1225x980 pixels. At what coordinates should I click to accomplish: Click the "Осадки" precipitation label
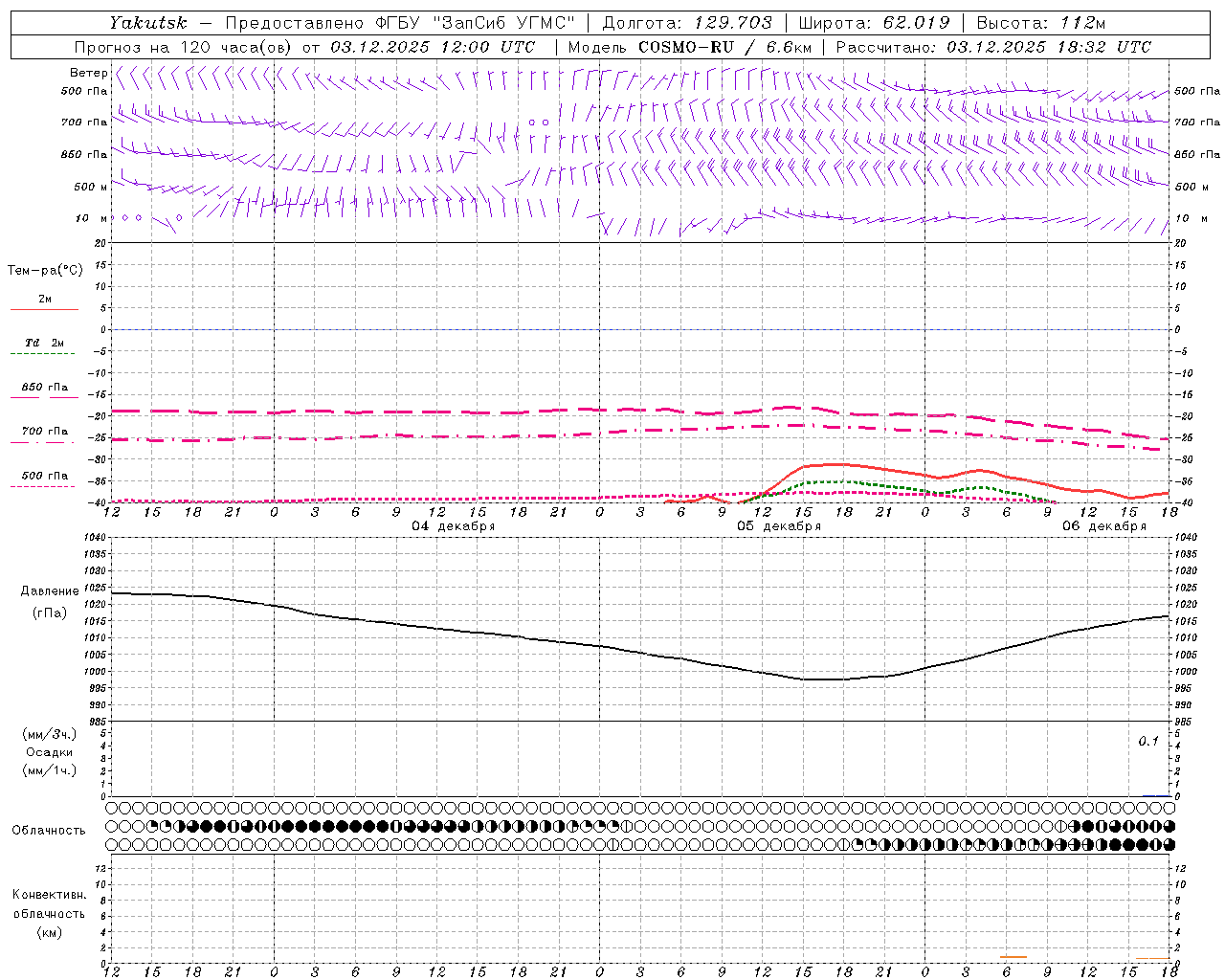click(50, 752)
